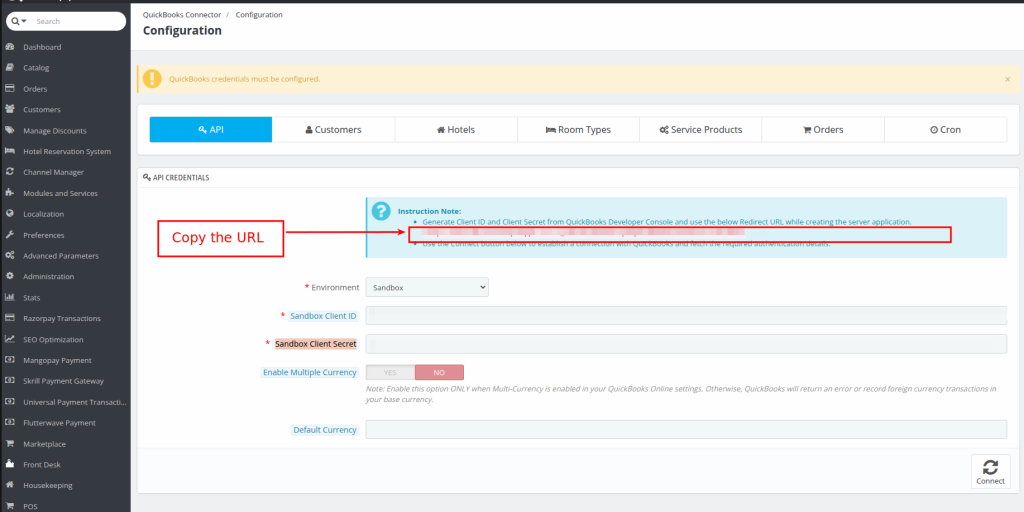Screen dimensions: 1024x512
Task: Click the Channel Manager refresh icon
Action: pyautogui.click(x=10, y=172)
